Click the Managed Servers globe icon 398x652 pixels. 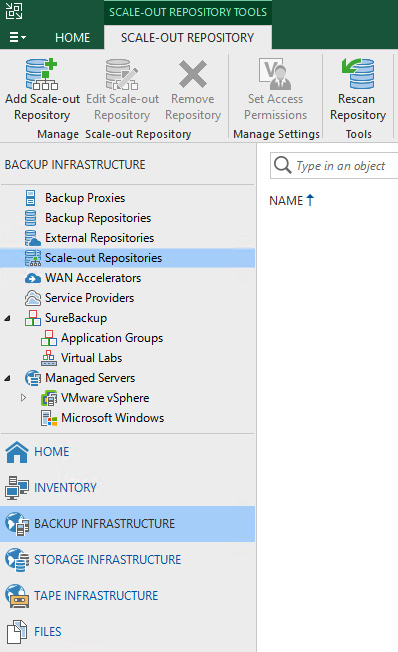(33, 378)
